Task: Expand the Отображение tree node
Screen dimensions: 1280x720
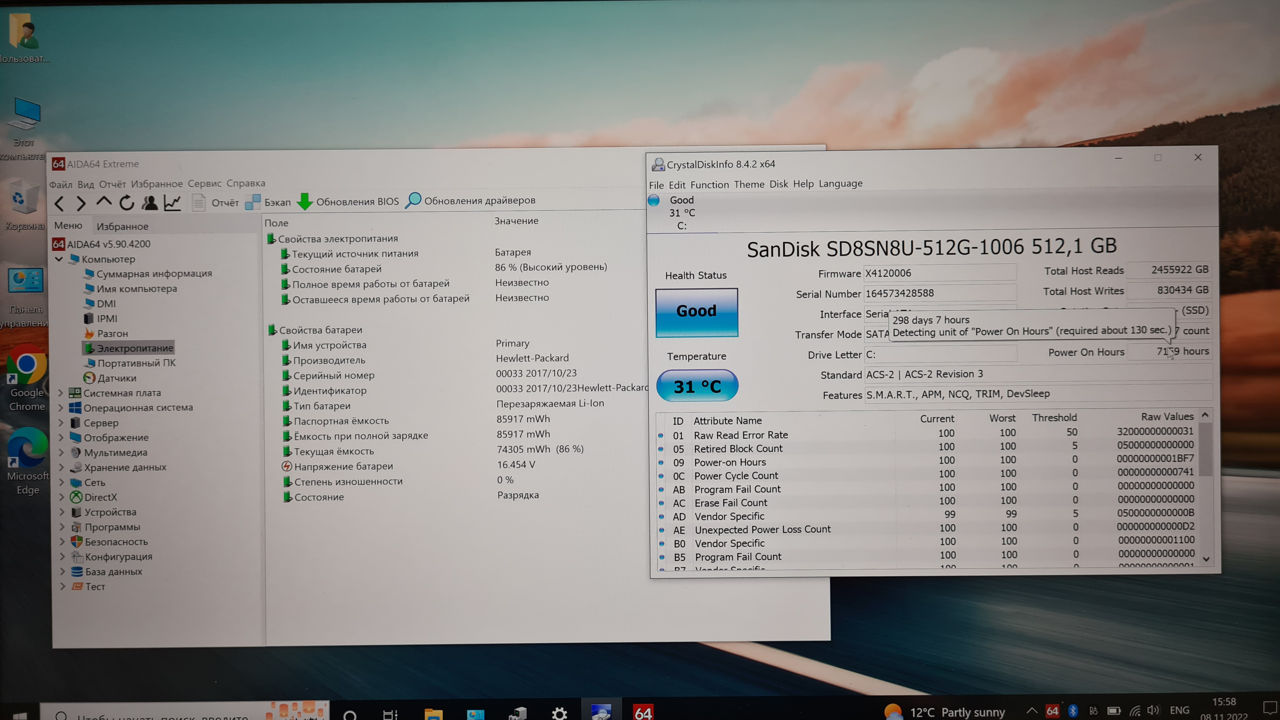Action: point(60,438)
